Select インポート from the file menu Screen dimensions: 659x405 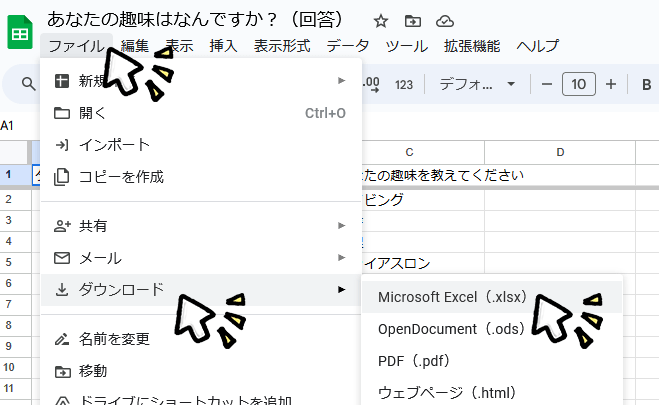[x=114, y=145]
